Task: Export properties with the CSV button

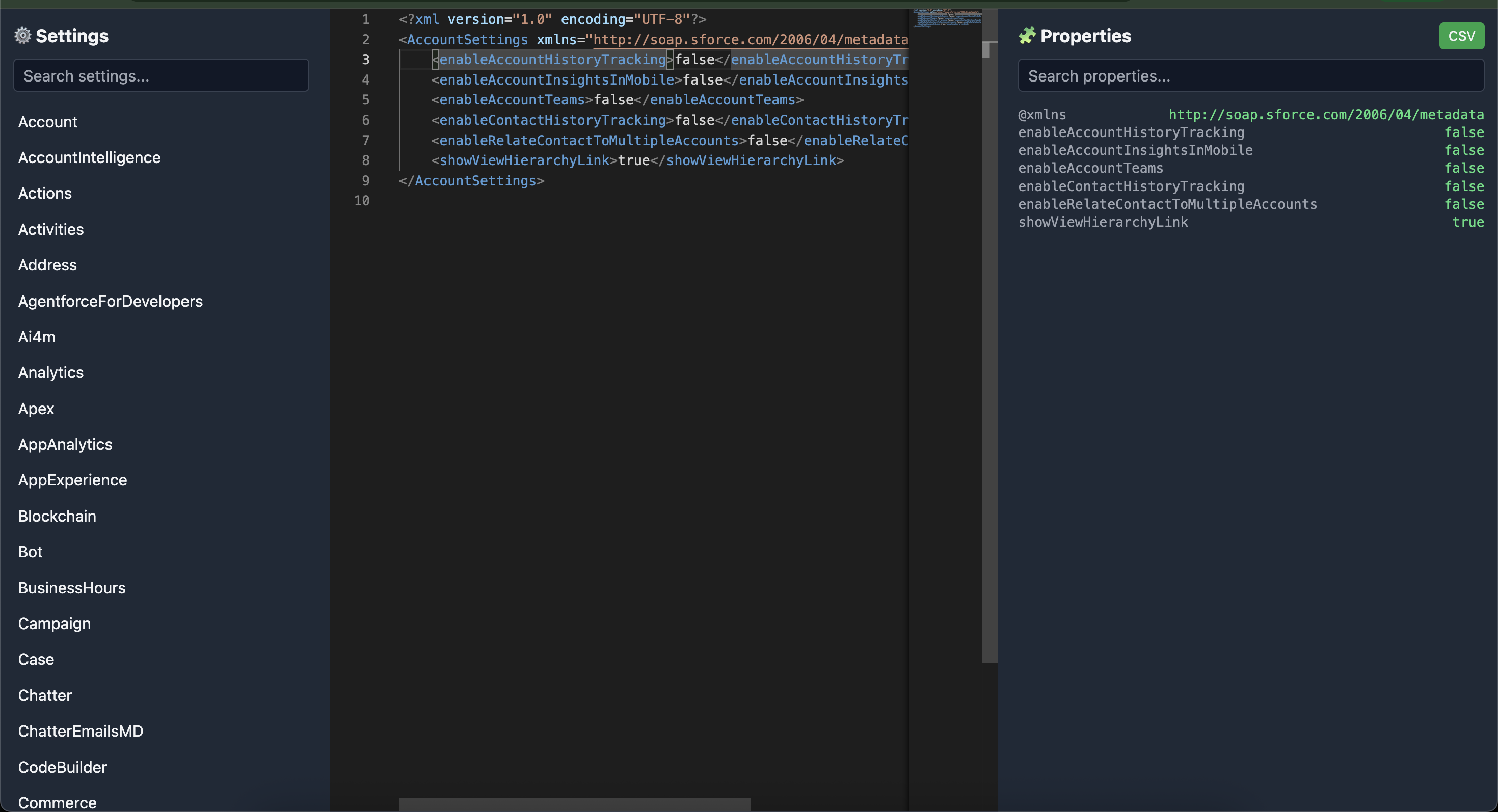Action: point(1461,36)
